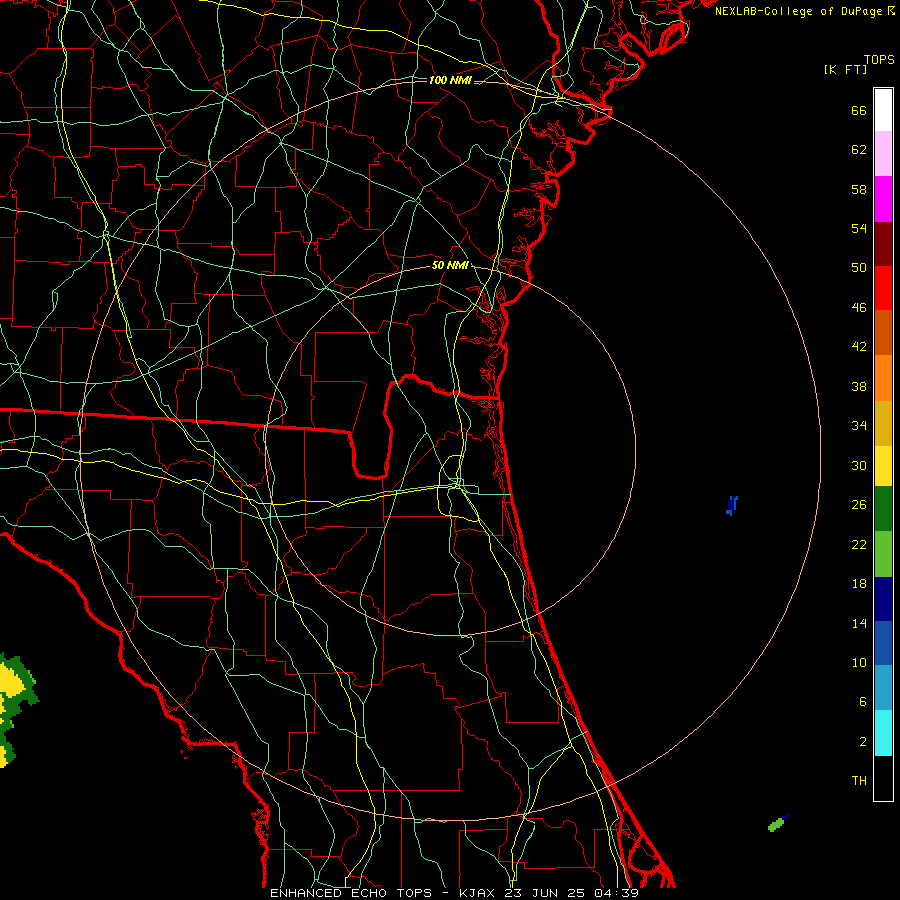The height and width of the screenshot is (900, 900).
Task: Click the '26' legend value
Action: point(859,505)
